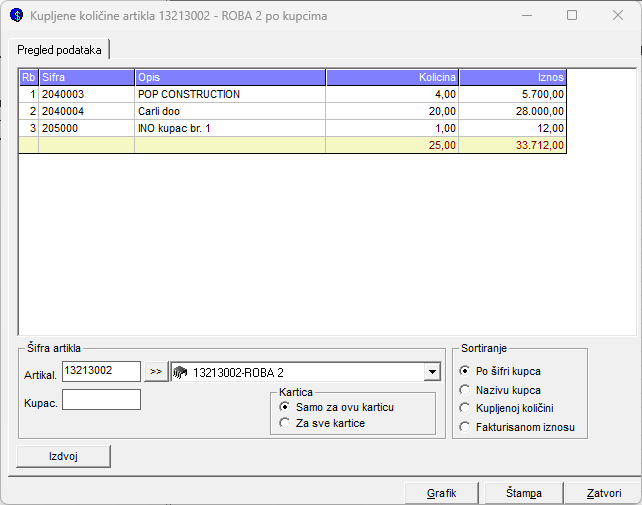Focus the Artikal code field
The height and width of the screenshot is (505, 642).
click(x=101, y=371)
